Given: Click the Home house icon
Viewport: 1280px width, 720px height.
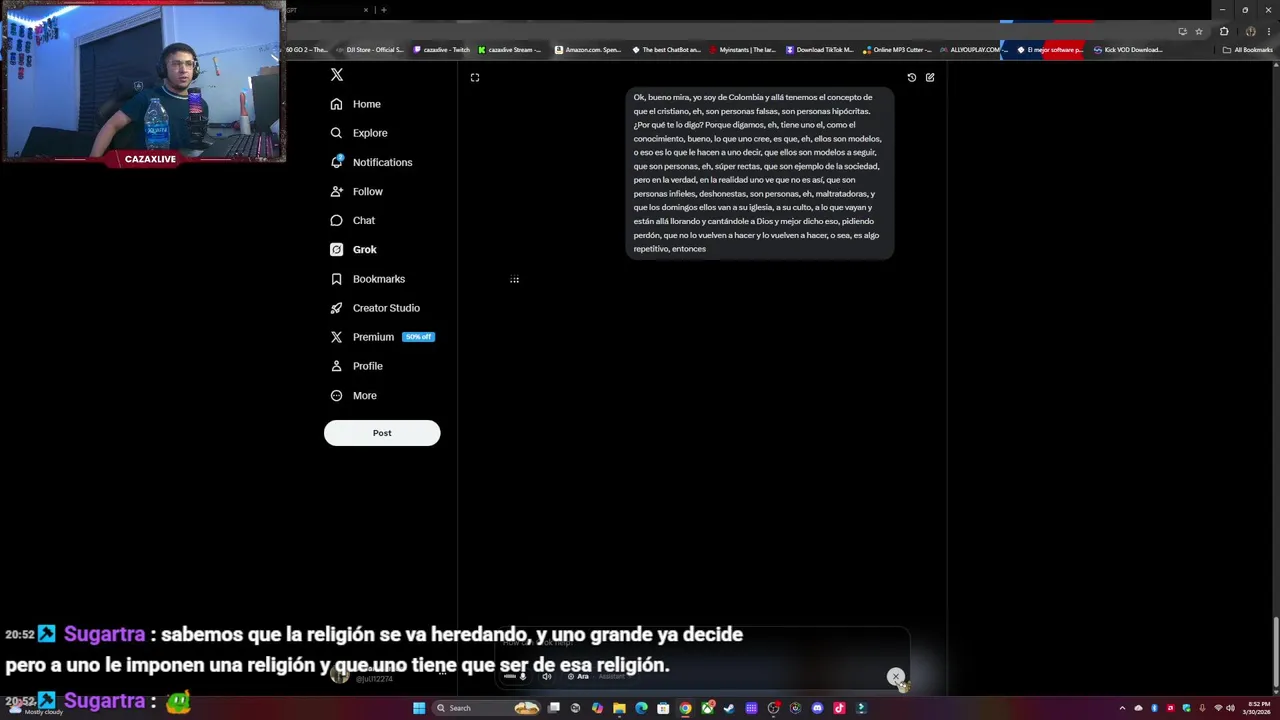Looking at the screenshot, I should (336, 104).
